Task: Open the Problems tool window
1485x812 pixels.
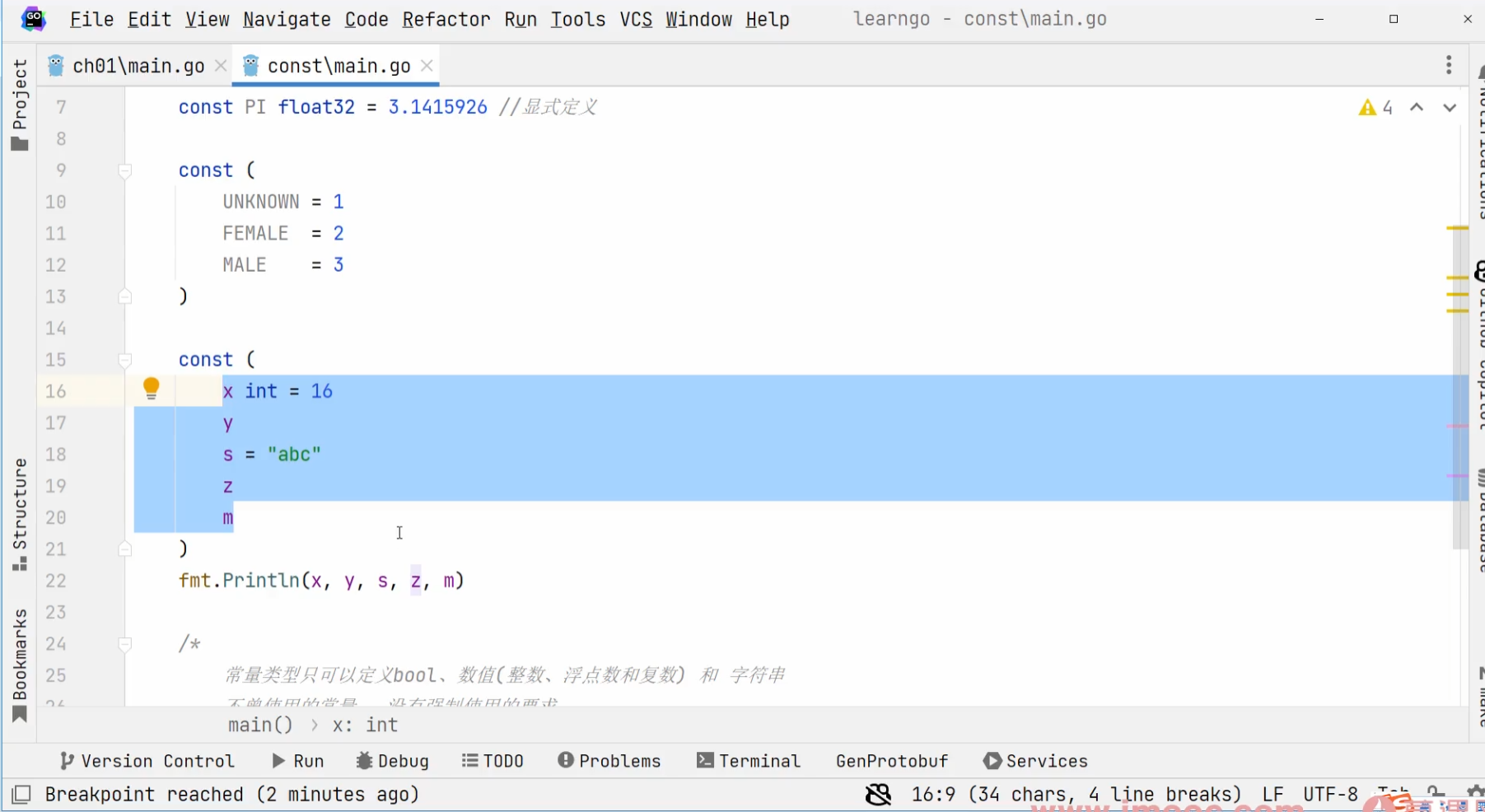Action: click(609, 761)
